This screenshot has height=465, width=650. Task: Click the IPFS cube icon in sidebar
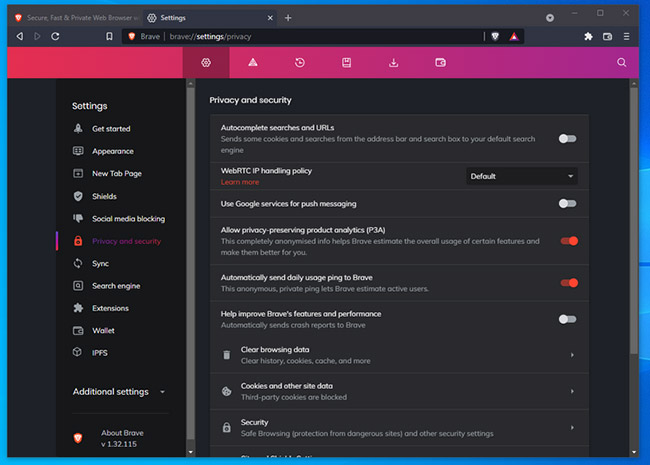point(78,352)
